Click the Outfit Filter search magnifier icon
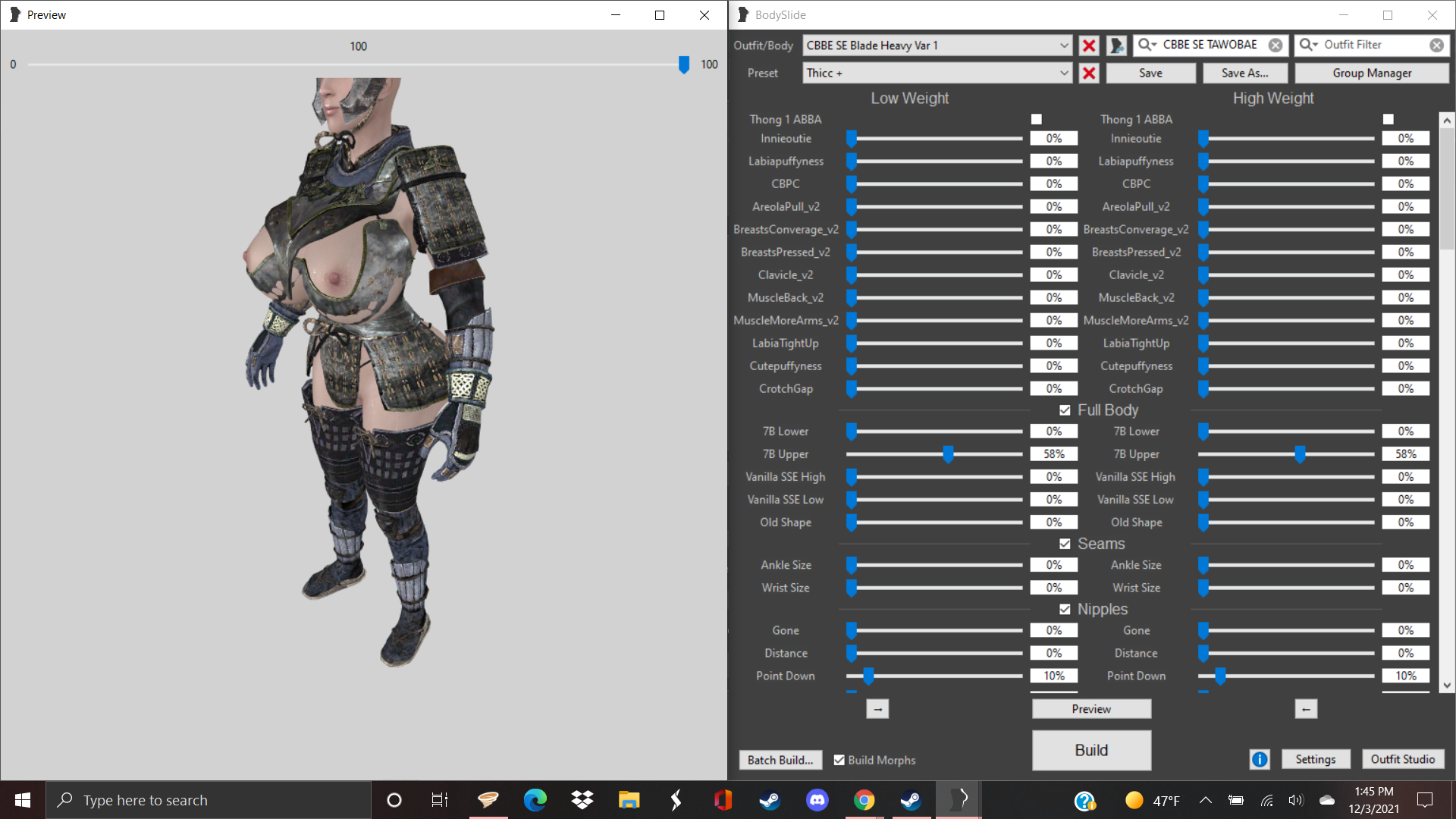The height and width of the screenshot is (819, 1456). pyautogui.click(x=1308, y=45)
